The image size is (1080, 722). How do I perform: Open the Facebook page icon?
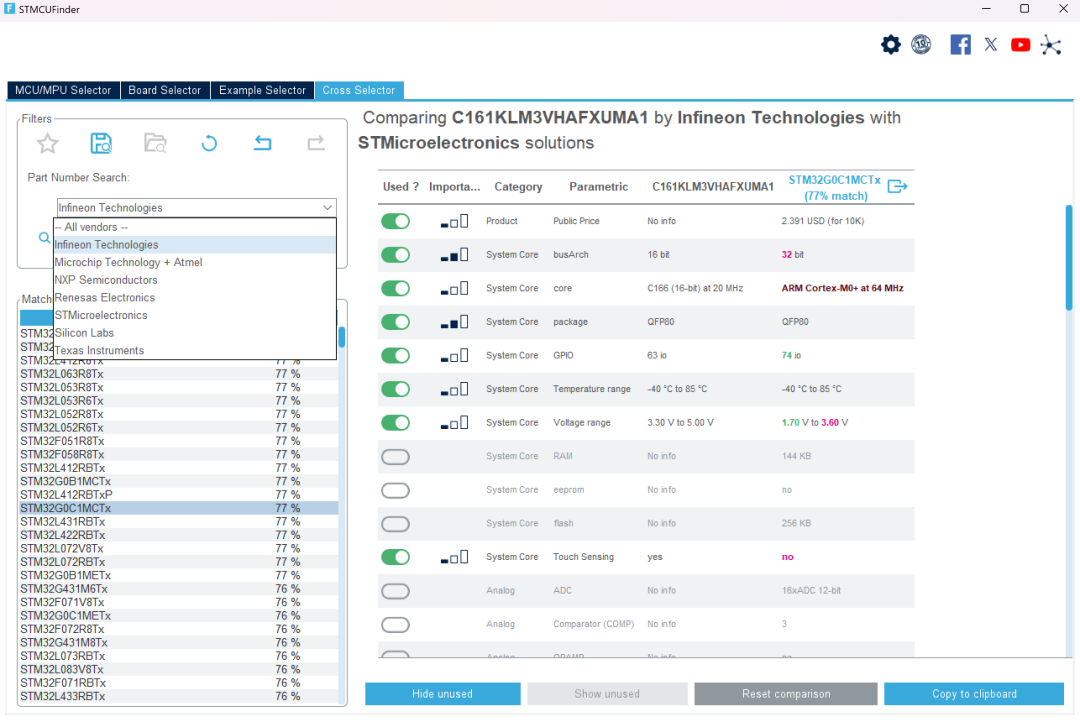coord(960,45)
